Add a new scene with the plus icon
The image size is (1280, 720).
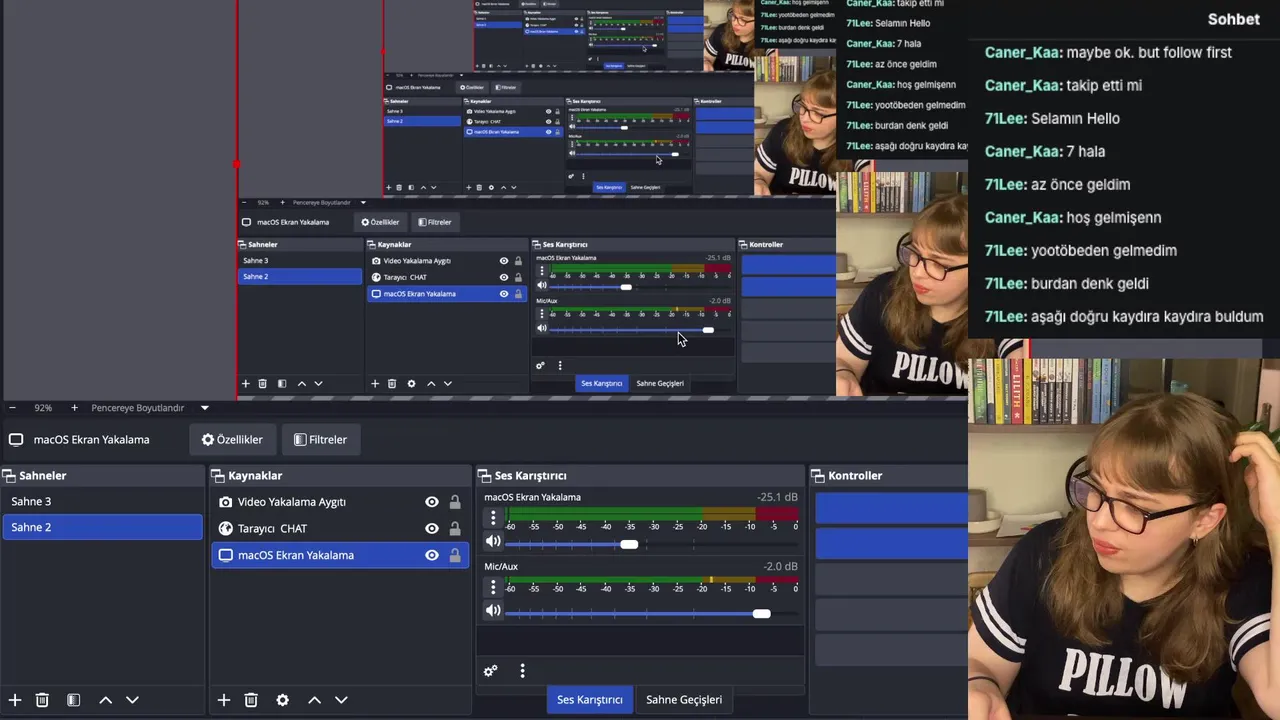click(x=15, y=700)
